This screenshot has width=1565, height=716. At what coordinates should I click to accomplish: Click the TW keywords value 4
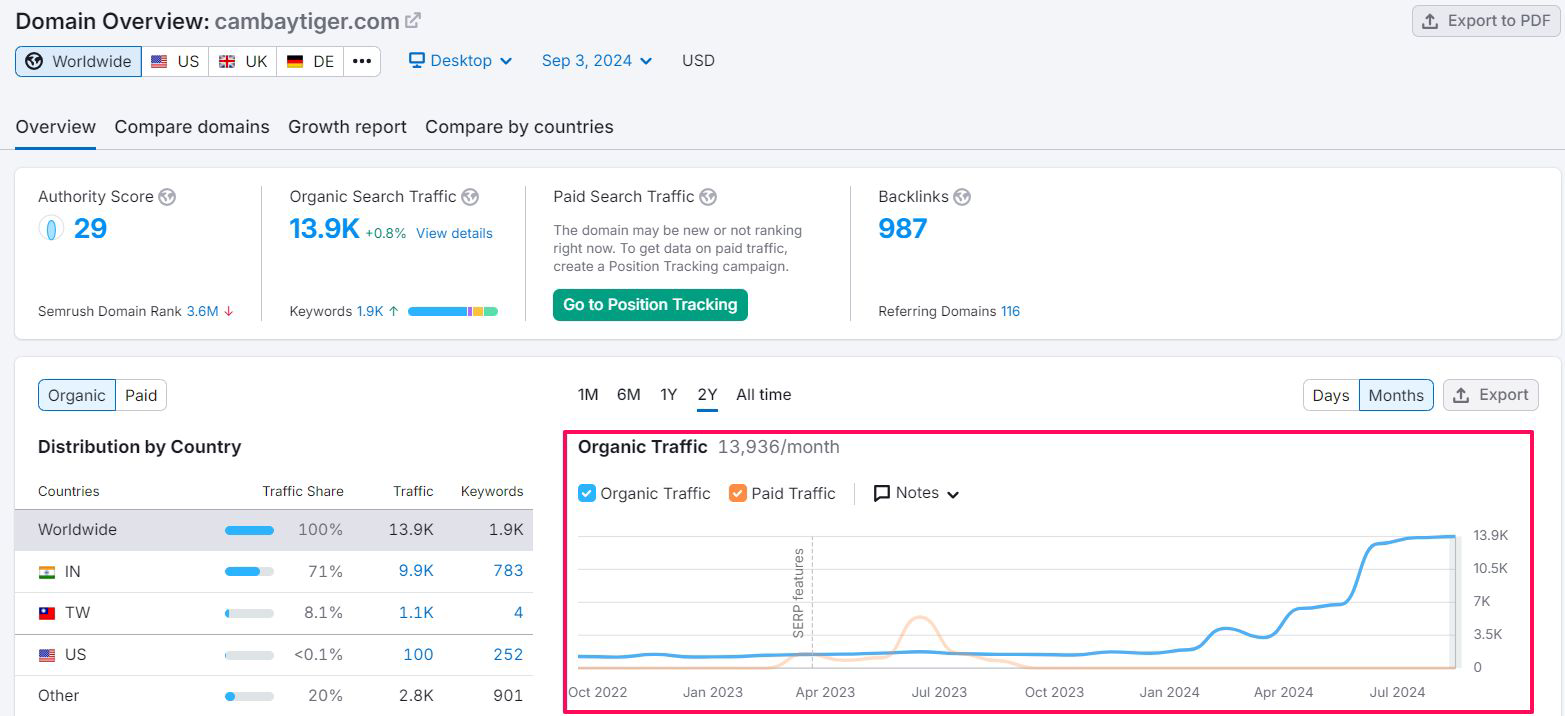(518, 613)
